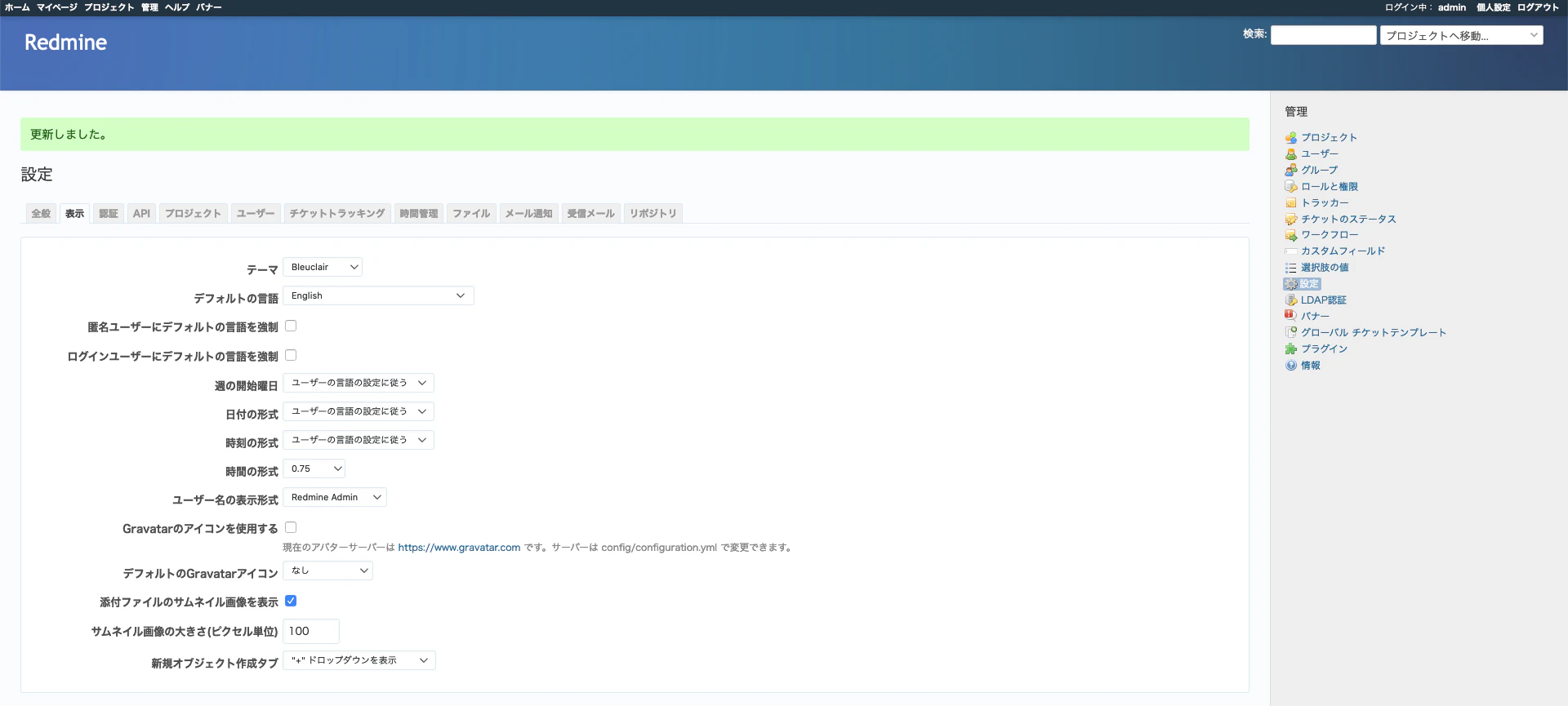Uncheck 添付ファイルのサムネイル画像を表示 checkbox
Viewport: 1568px width, 706px height.
coord(291,601)
